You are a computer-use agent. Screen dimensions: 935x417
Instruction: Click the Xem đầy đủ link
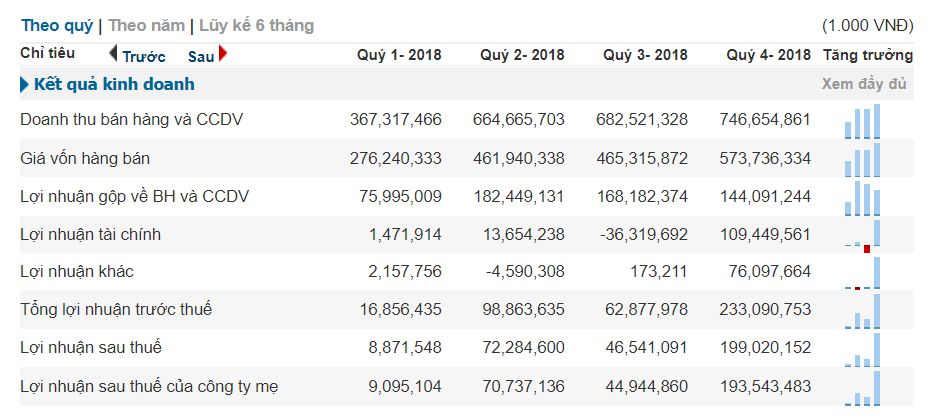(x=867, y=84)
